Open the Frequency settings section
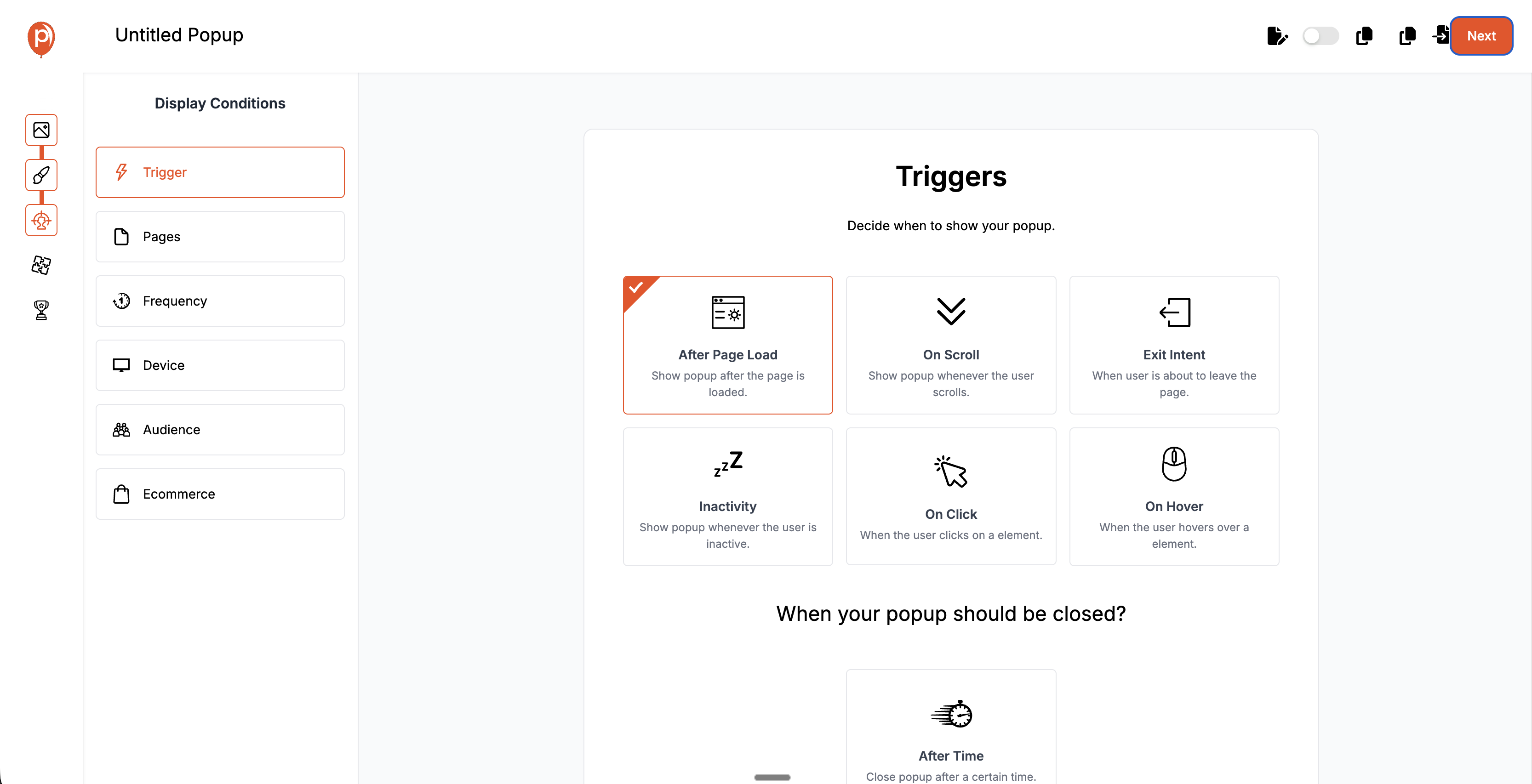 pos(219,301)
